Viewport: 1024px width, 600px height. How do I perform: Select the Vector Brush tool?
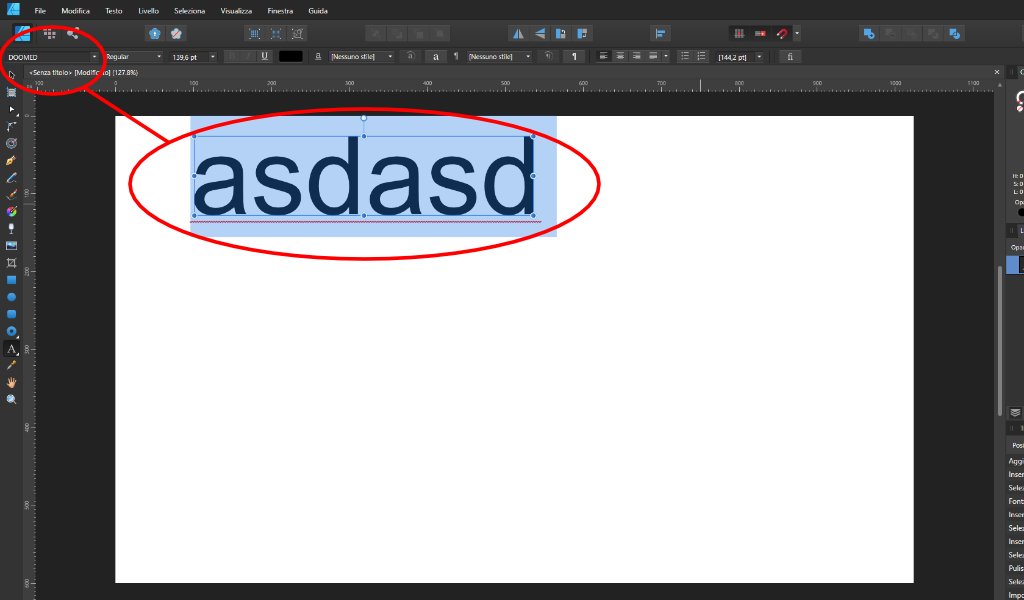point(11,194)
